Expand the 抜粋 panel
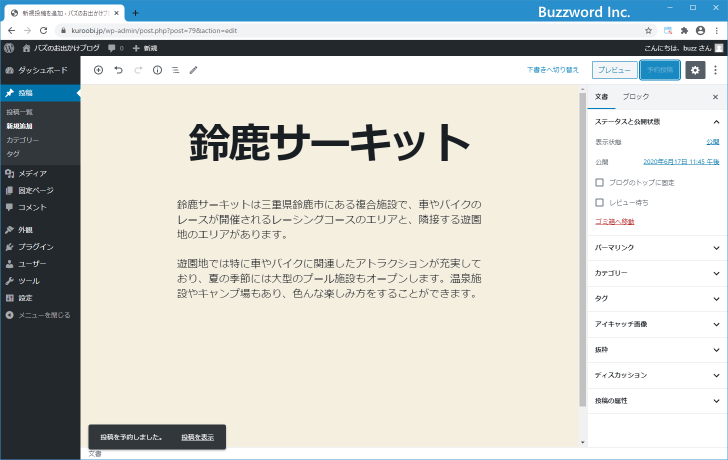728x460 pixels. point(656,350)
